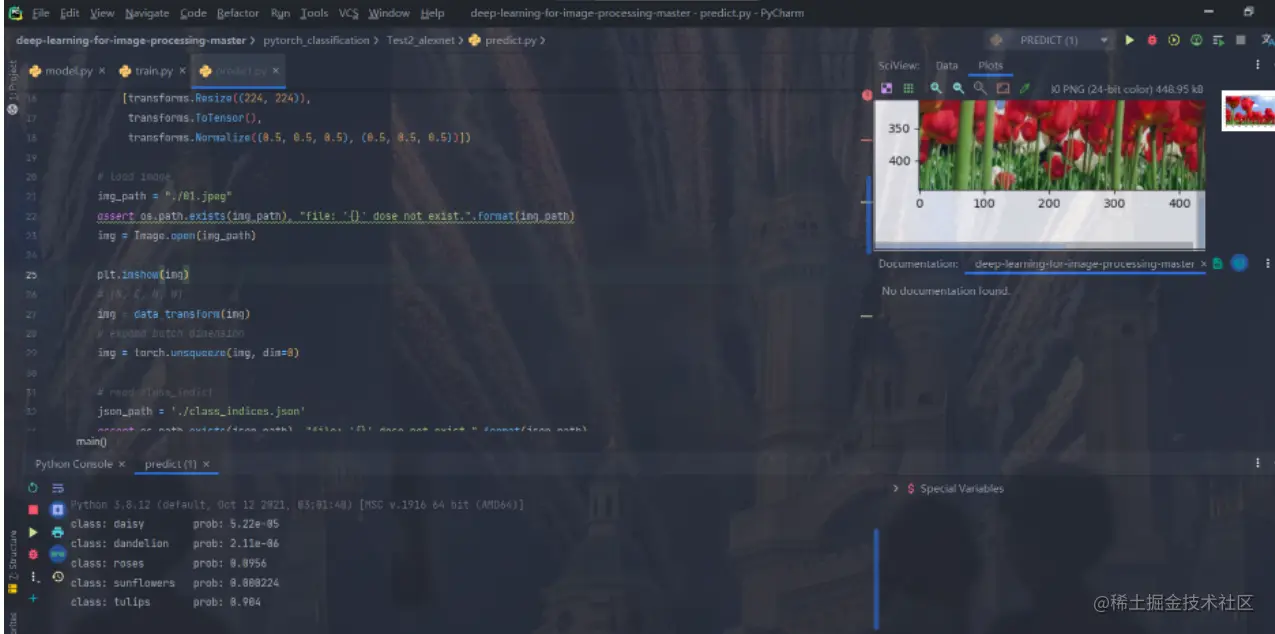The width and height of the screenshot is (1275, 634).
Task: Click the blue scroll-to-end icon in console toolbar
Action: point(58,510)
